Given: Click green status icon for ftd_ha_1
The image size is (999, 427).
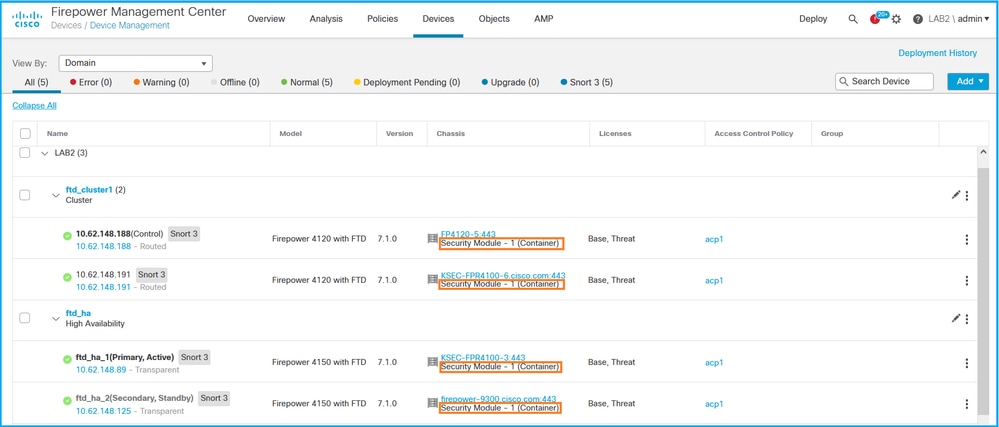Looking at the screenshot, I should click(68, 359).
